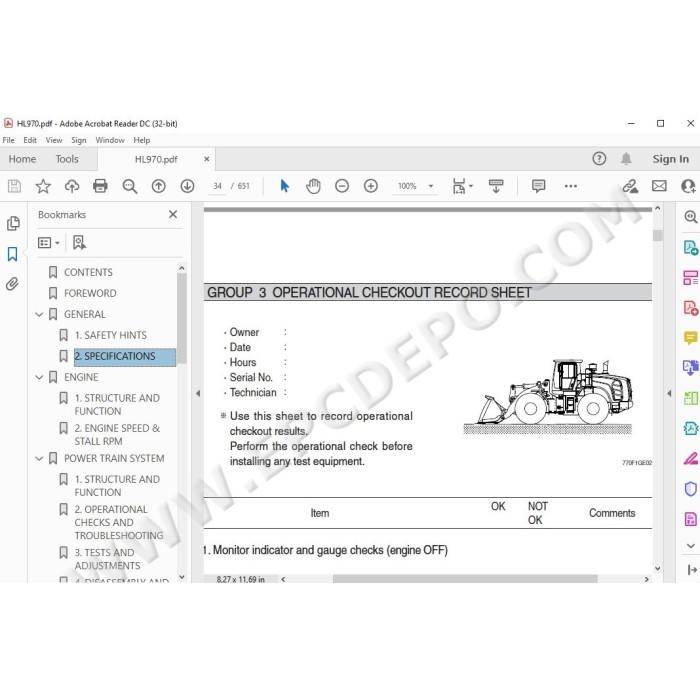700x700 pixels.
Task: Open the bookmark options dropdown
Action: tap(49, 242)
